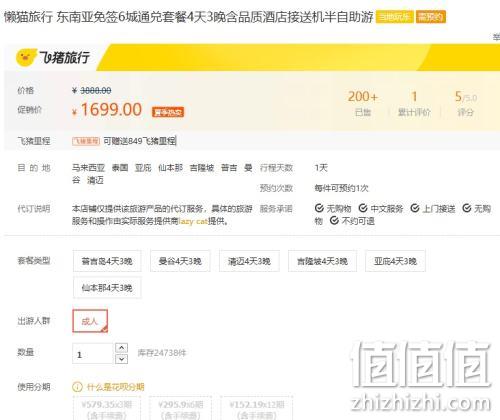Click the 马来西亚 destination link
Image resolution: width=500 pixels, height=420 pixels.
[x=88, y=168]
